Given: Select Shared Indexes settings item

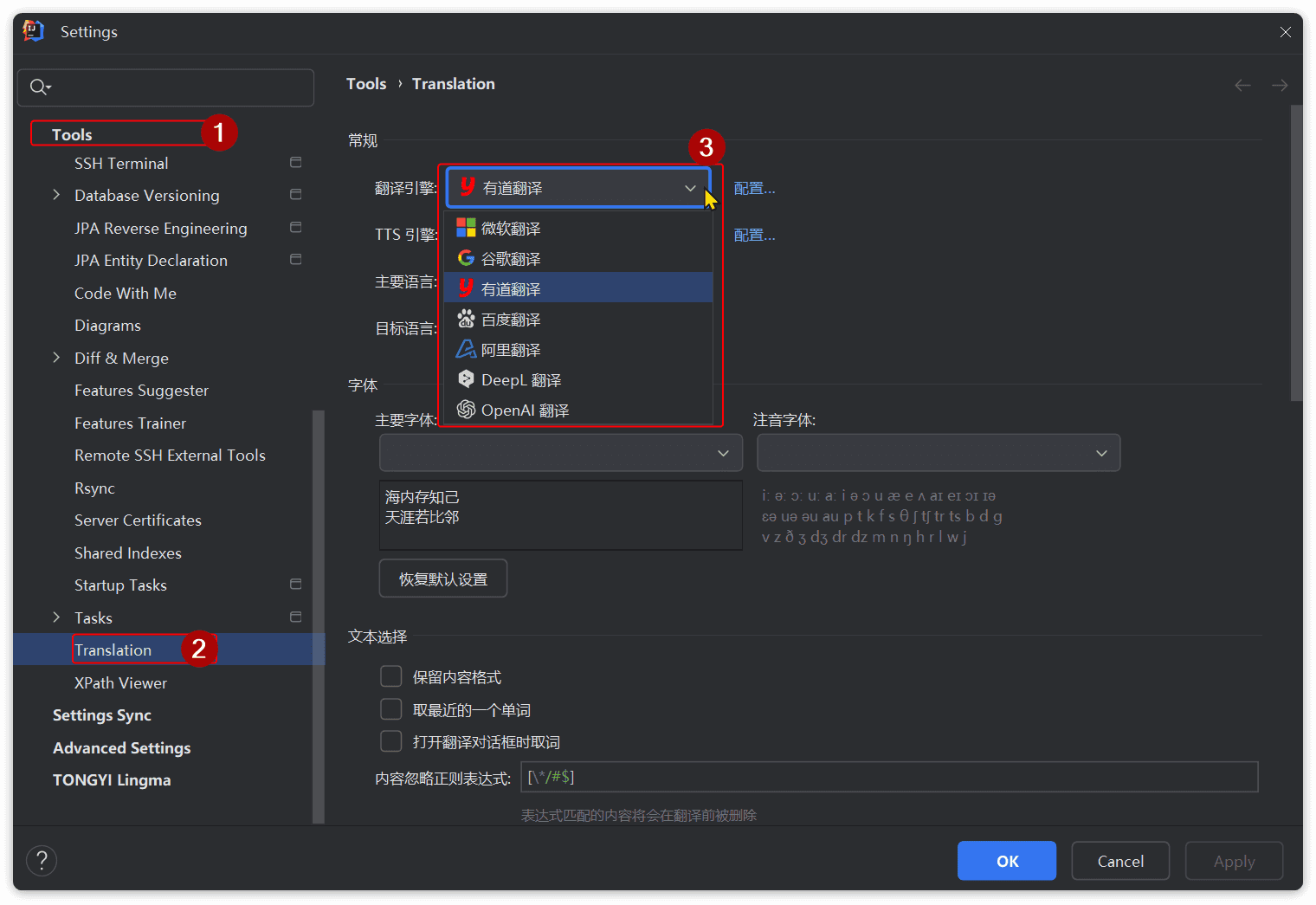Looking at the screenshot, I should (x=128, y=553).
